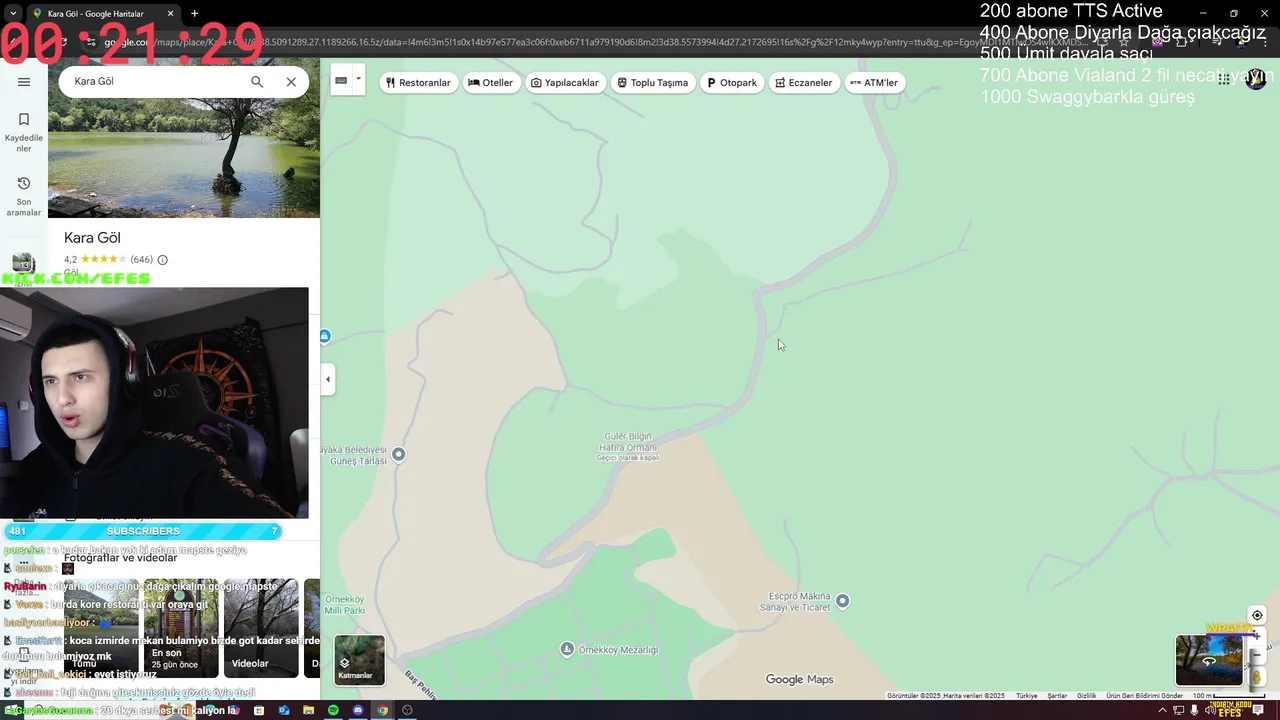The height and width of the screenshot is (720, 1280).
Task: Select the Restoranlar filter chip
Action: [418, 82]
